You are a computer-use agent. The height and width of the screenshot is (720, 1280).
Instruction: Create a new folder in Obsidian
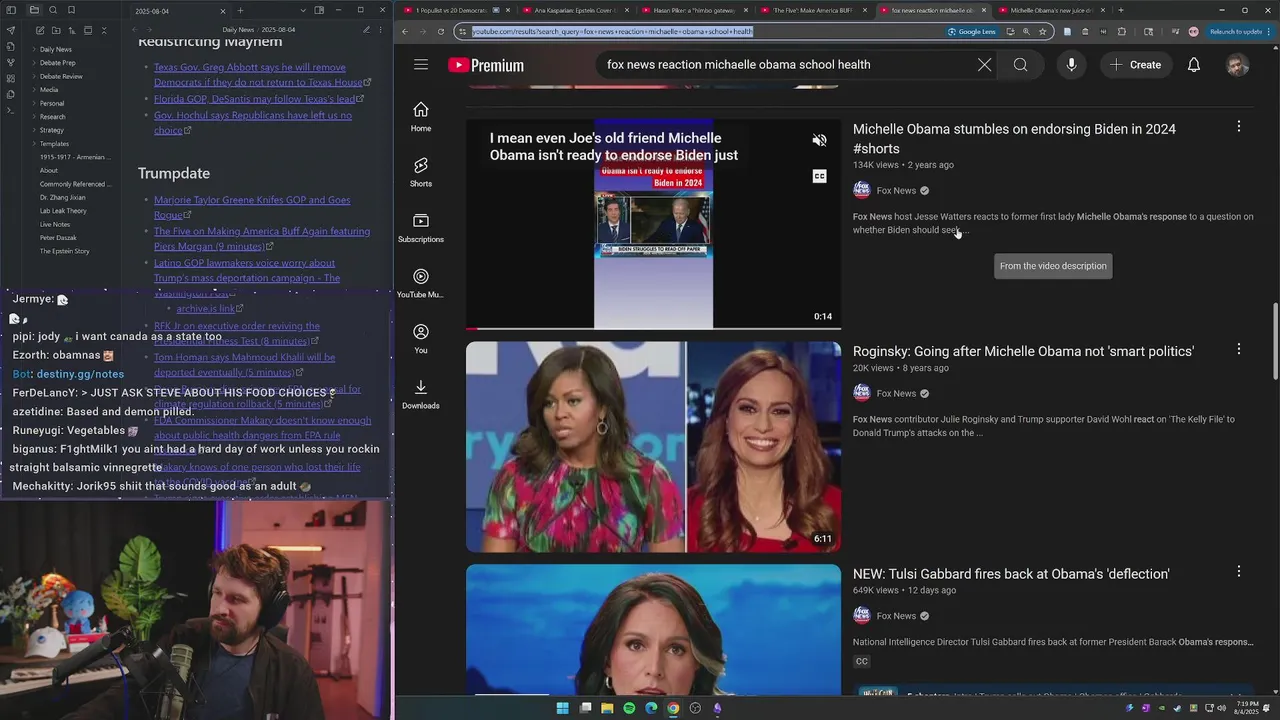point(55,30)
